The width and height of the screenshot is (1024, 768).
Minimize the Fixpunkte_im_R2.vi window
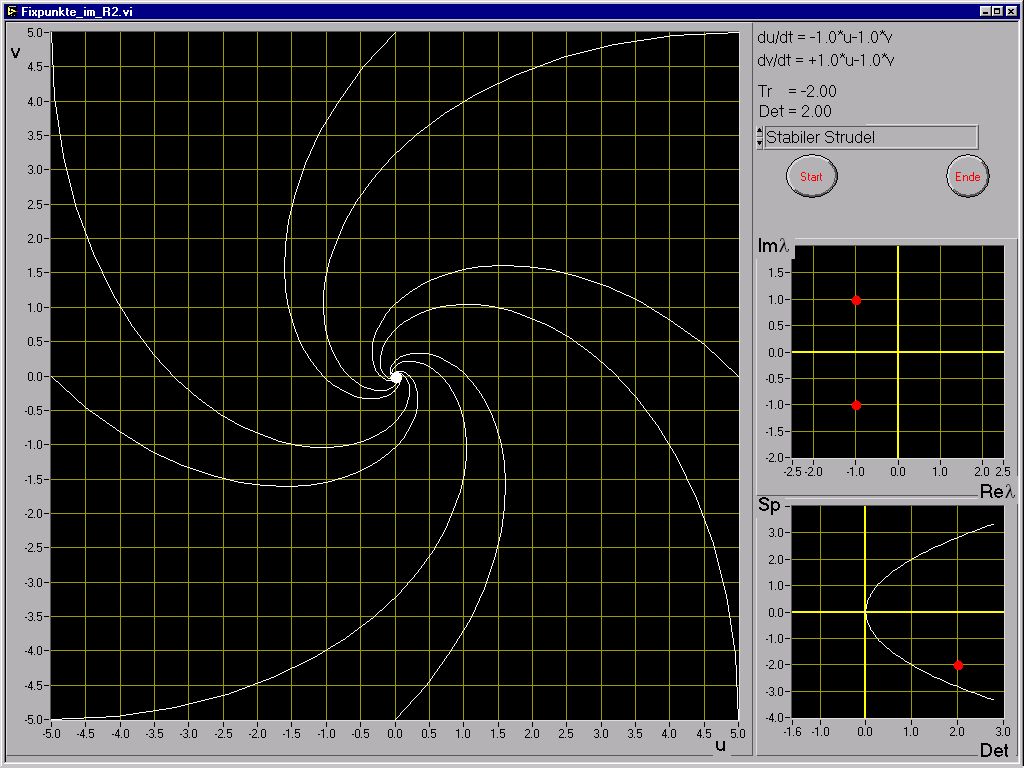[x=985, y=10]
